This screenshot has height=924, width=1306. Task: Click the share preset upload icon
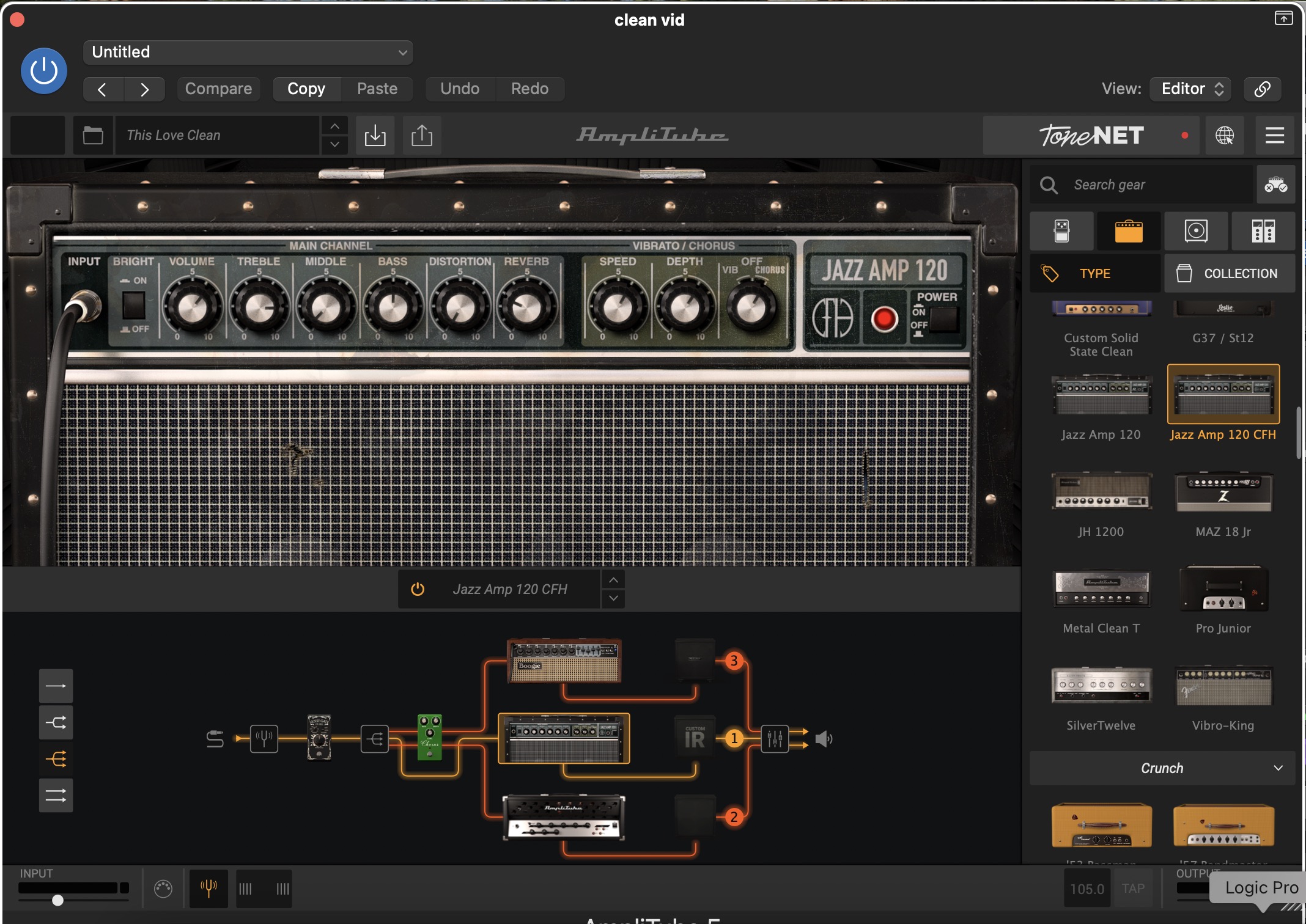click(x=422, y=135)
